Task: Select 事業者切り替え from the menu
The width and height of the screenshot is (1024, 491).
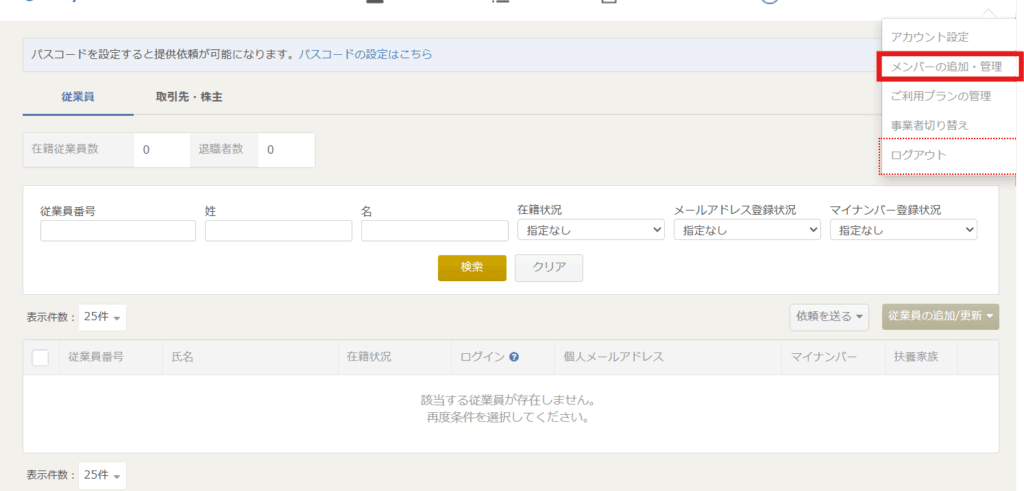Action: [x=930, y=125]
